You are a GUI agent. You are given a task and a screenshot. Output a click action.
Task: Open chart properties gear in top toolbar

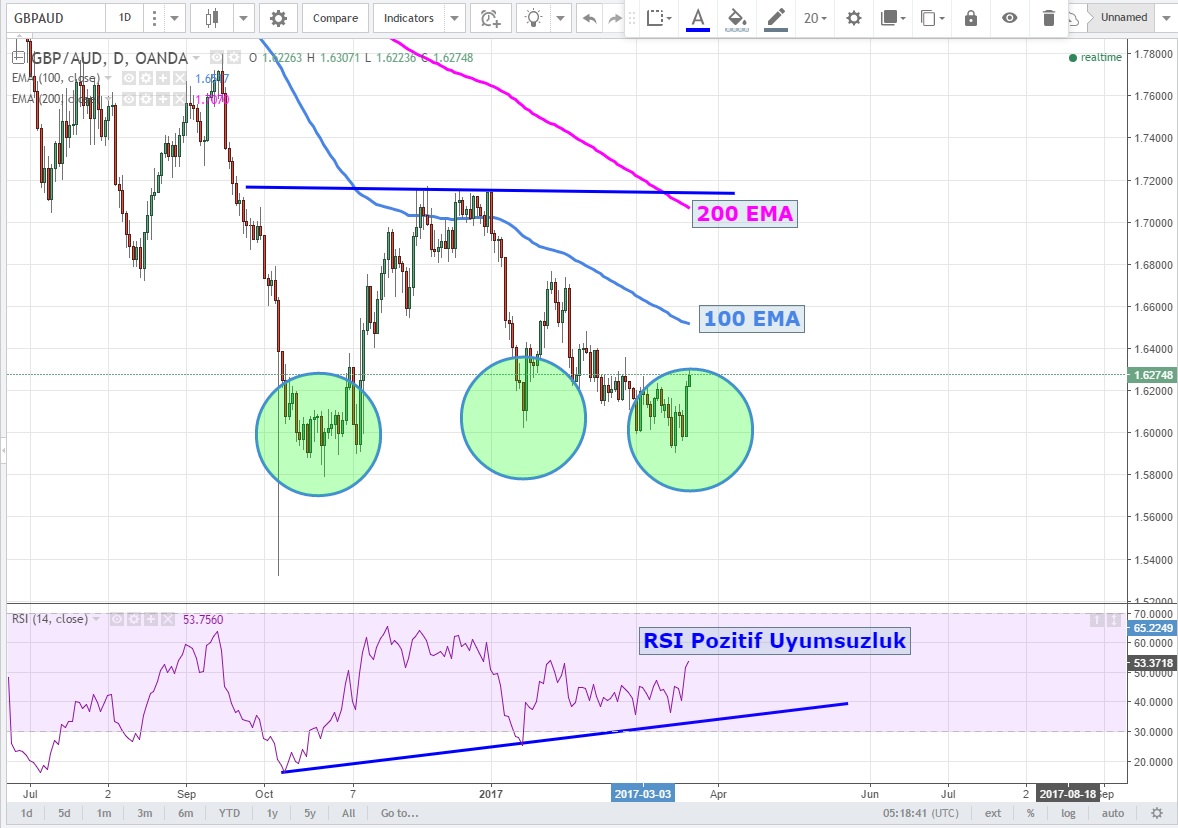278,18
